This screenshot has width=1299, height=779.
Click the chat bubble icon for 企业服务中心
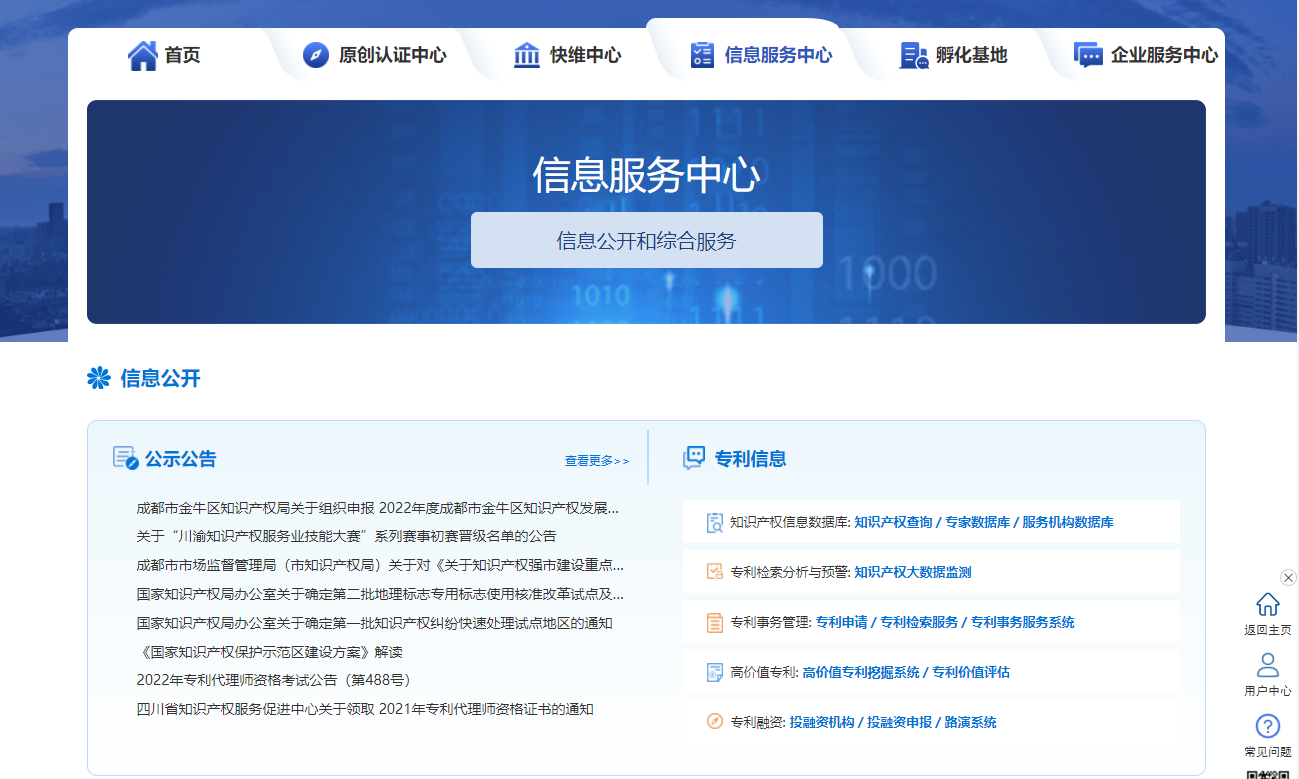[x=1088, y=55]
